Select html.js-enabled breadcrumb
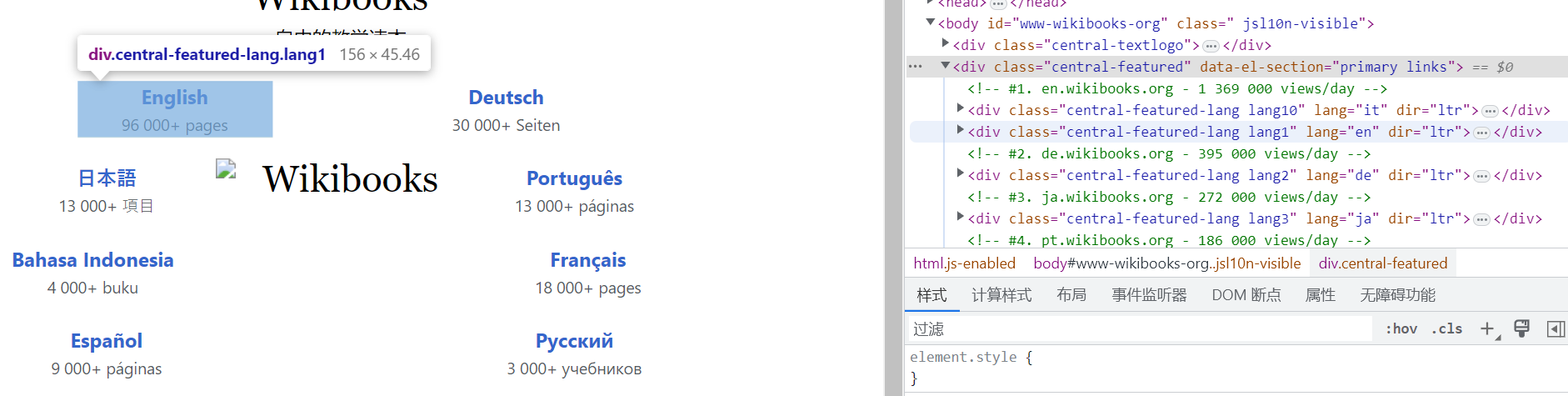Screen dimensions: 1568x396 click(x=964, y=263)
